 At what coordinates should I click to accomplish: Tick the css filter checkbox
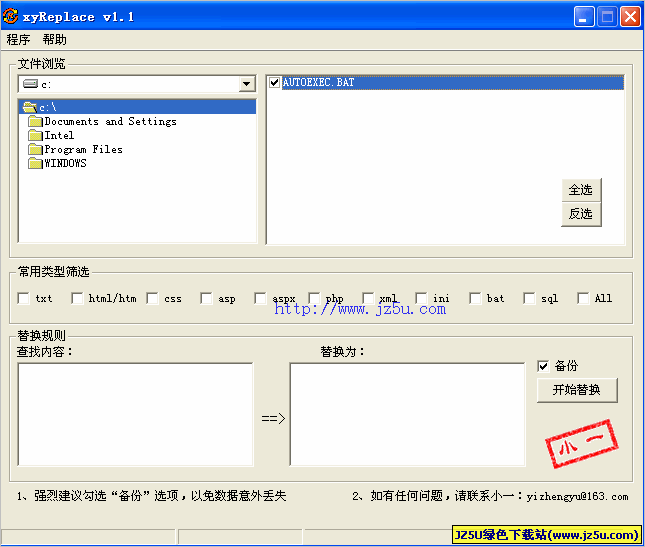tap(152, 298)
